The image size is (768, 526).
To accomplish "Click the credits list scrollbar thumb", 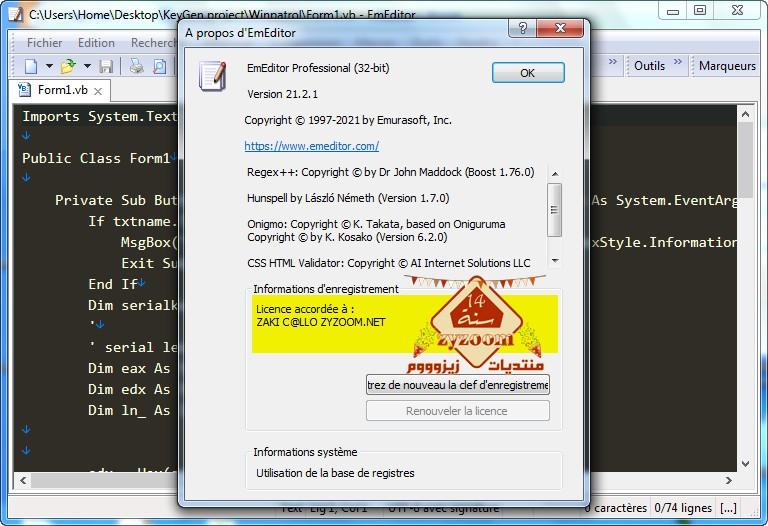I will tap(554, 210).
